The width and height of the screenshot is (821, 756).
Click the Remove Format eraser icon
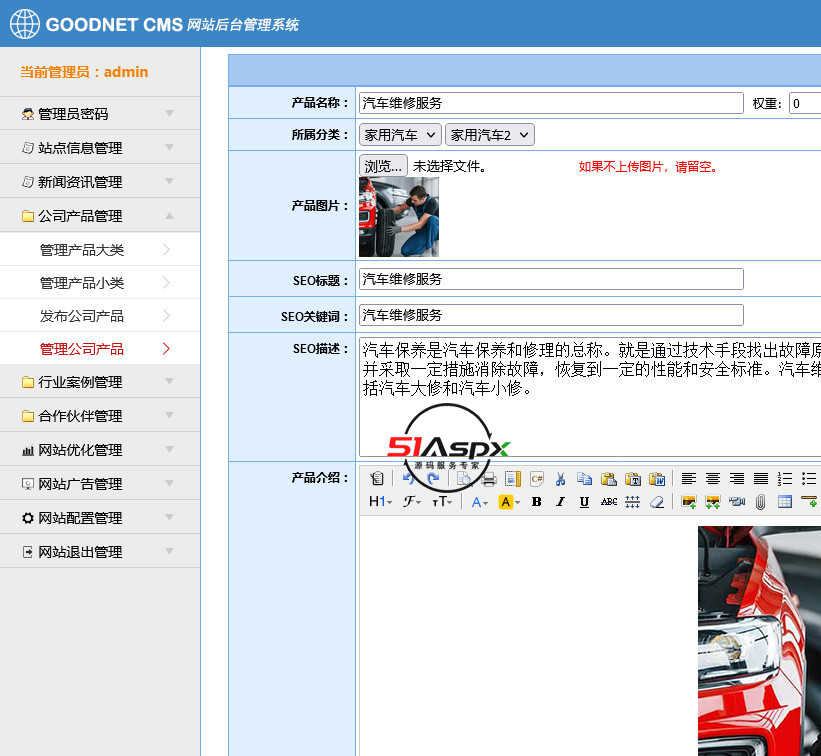tap(657, 503)
